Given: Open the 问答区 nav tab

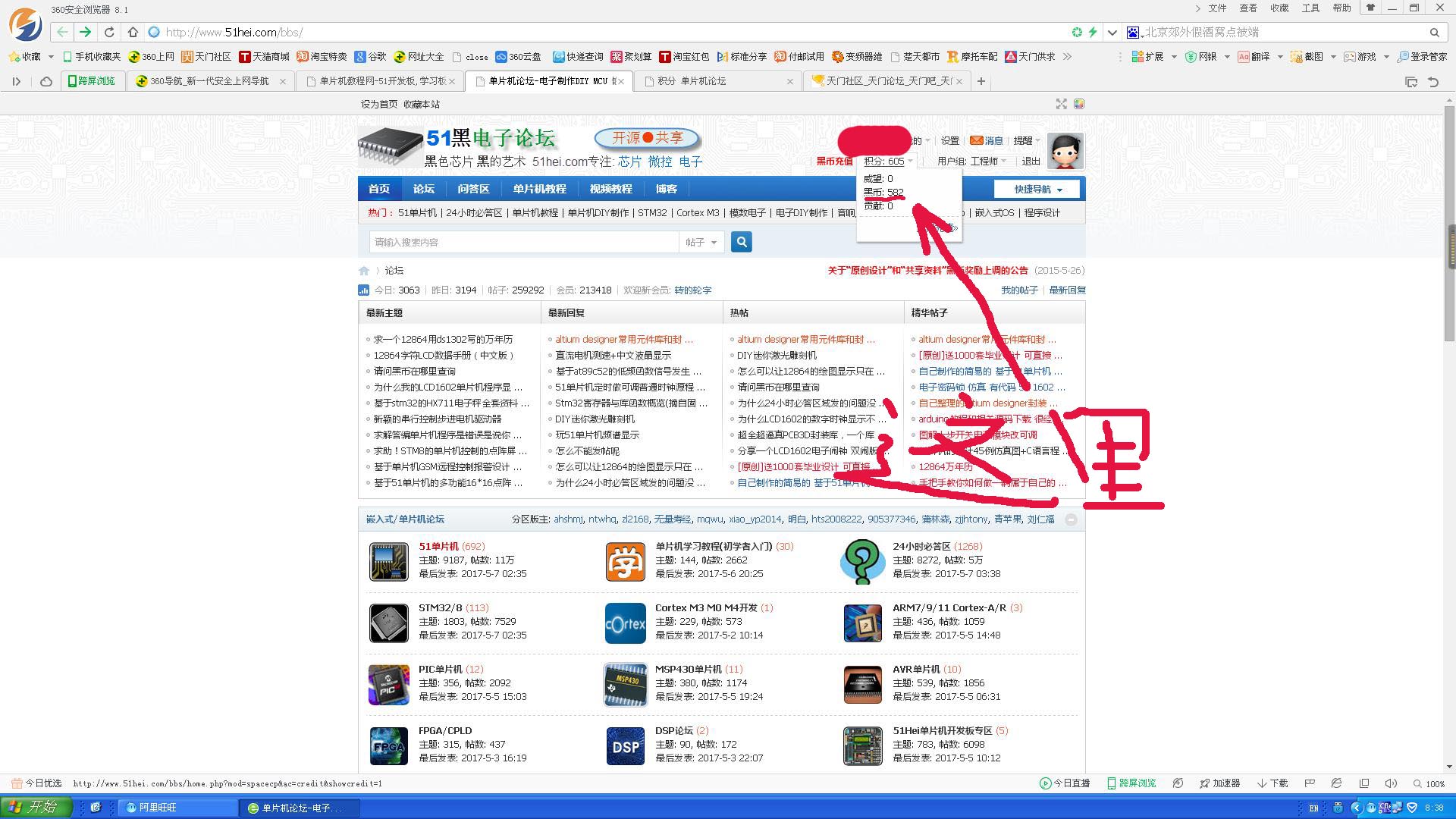Looking at the screenshot, I should pos(473,189).
